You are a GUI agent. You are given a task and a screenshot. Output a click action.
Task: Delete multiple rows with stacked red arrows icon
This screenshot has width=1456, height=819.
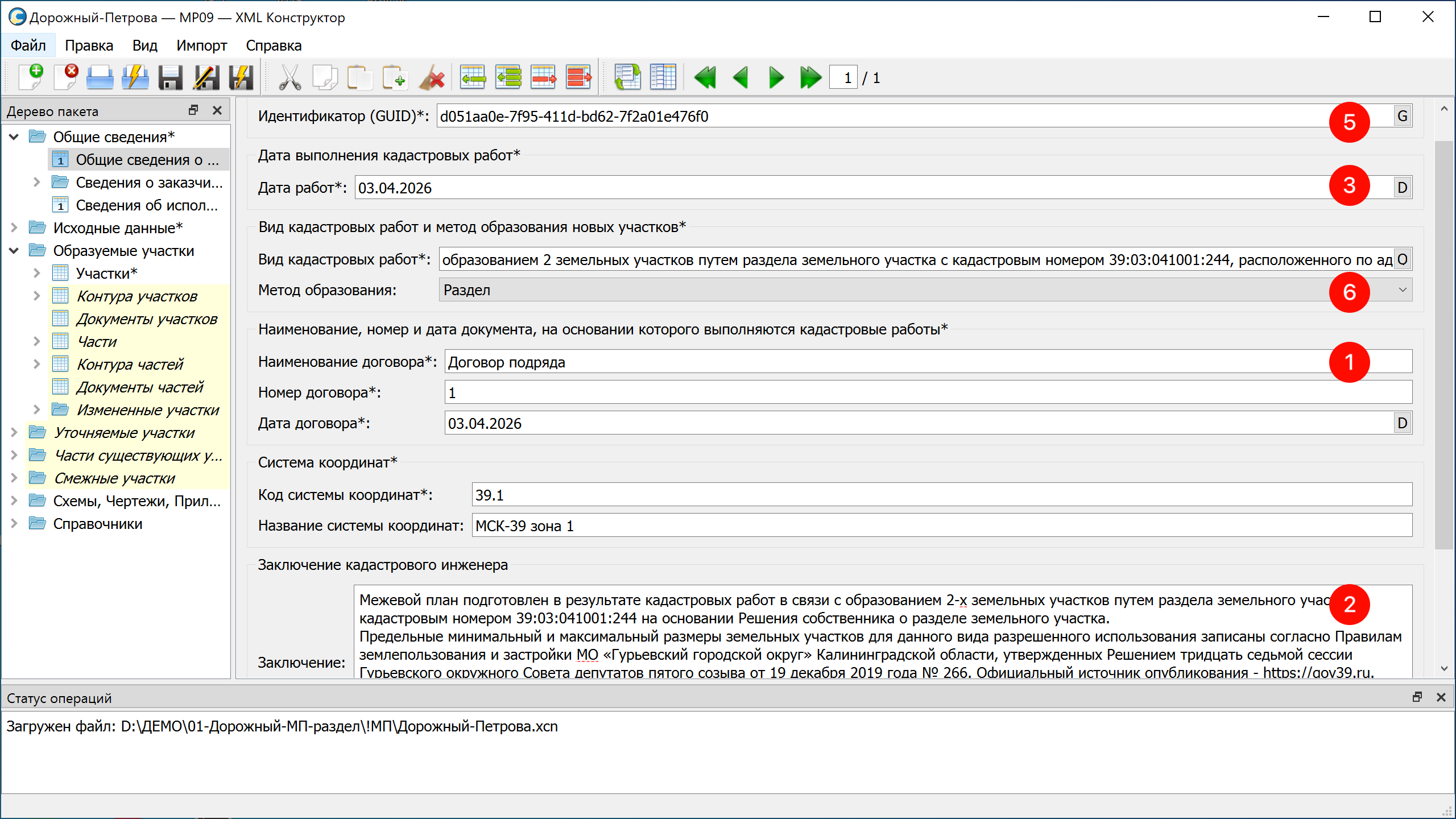[579, 77]
